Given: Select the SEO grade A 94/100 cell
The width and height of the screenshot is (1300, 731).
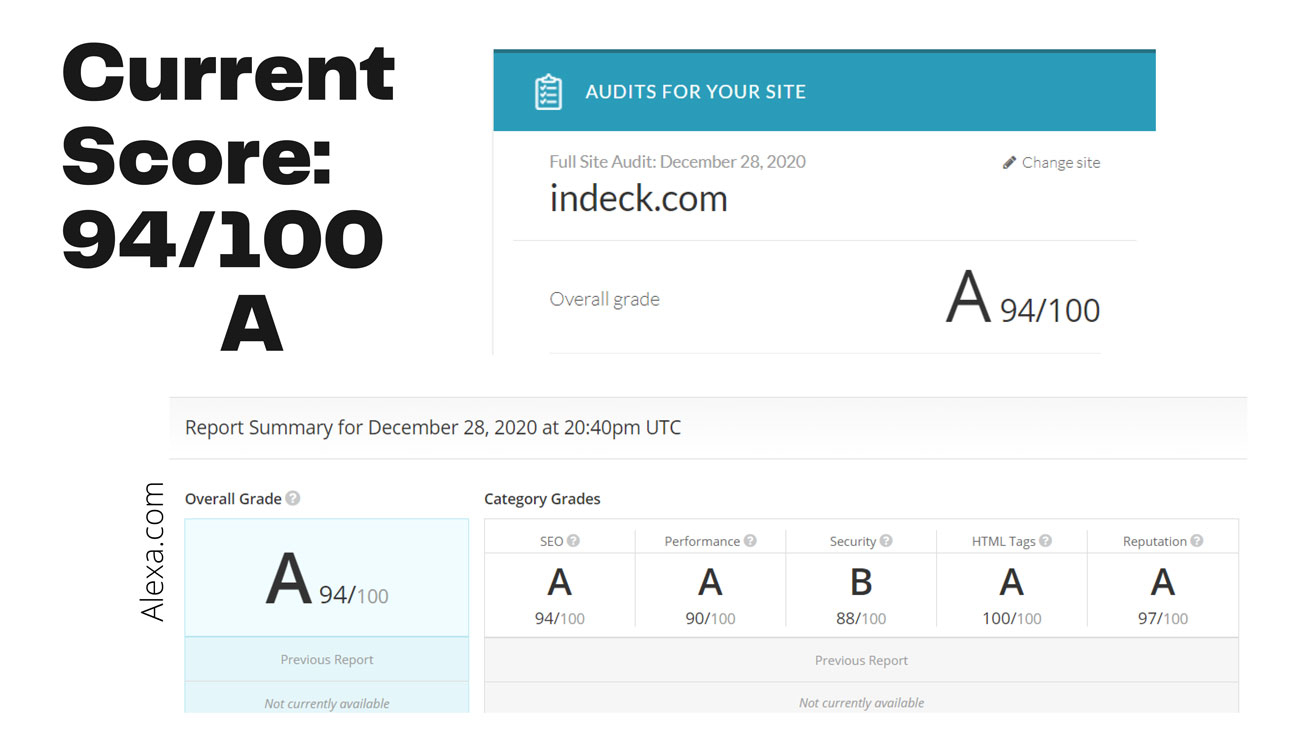Looking at the screenshot, I should [560, 595].
